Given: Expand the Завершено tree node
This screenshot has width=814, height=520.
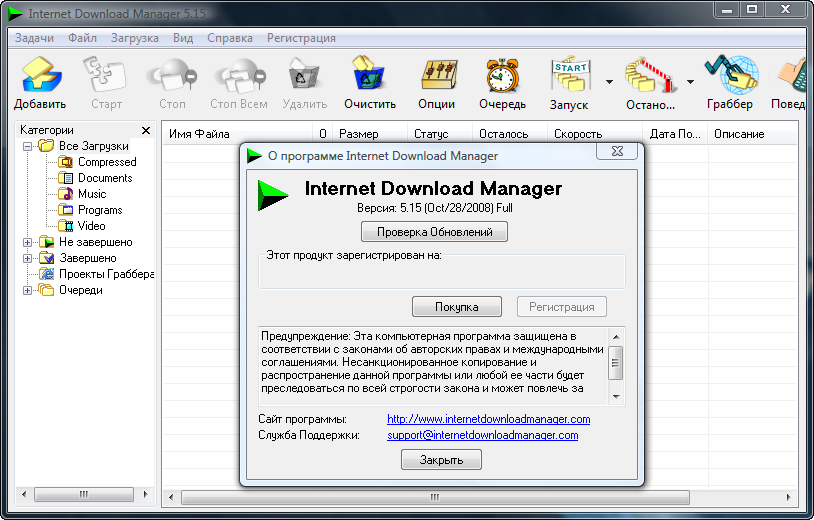Looking at the screenshot, I should [x=27, y=258].
